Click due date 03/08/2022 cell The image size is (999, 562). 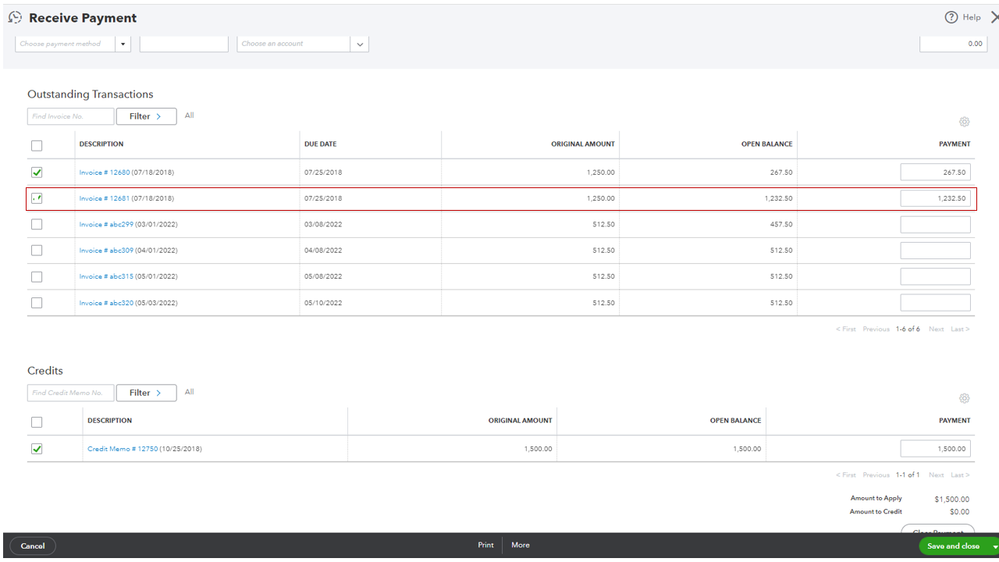tap(323, 224)
